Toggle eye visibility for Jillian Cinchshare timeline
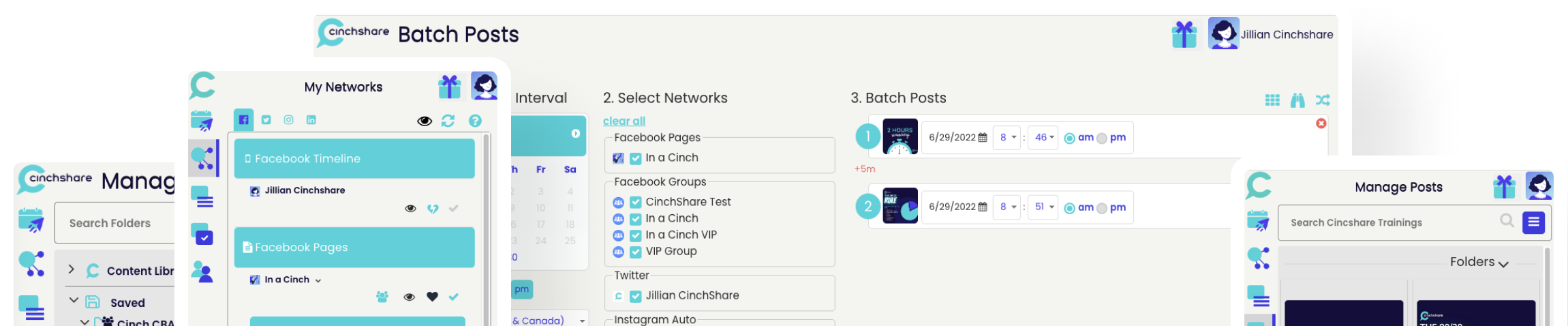1568x326 pixels. 410,209
